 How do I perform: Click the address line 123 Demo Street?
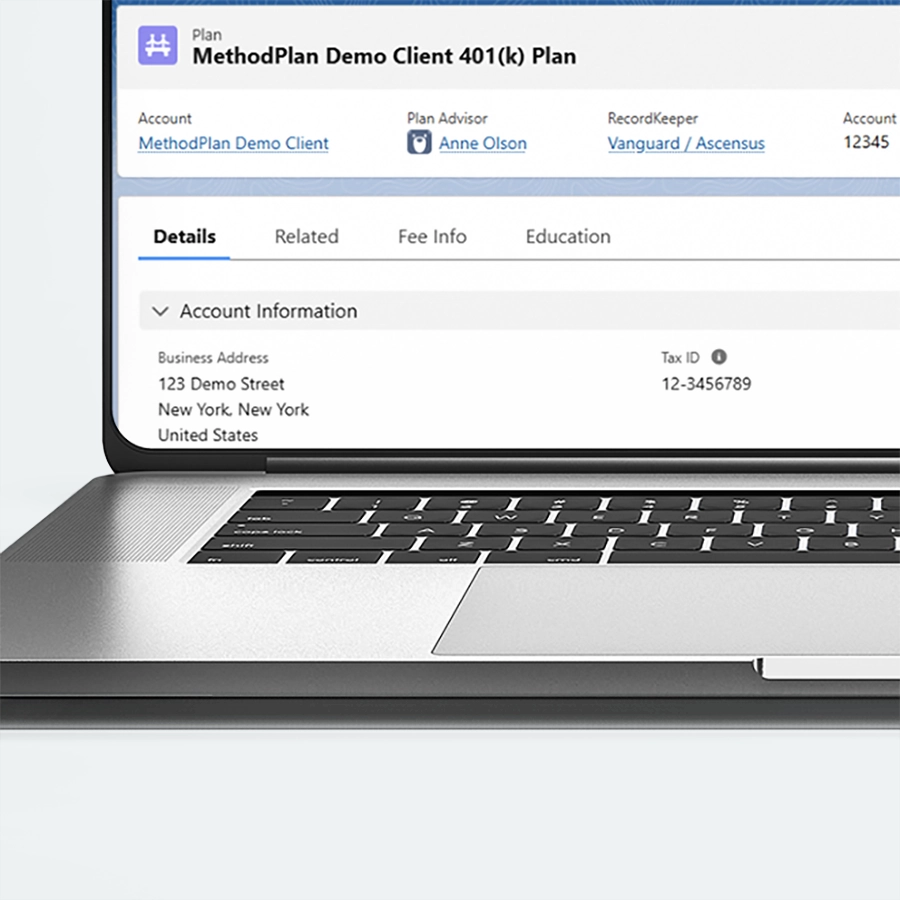[221, 383]
